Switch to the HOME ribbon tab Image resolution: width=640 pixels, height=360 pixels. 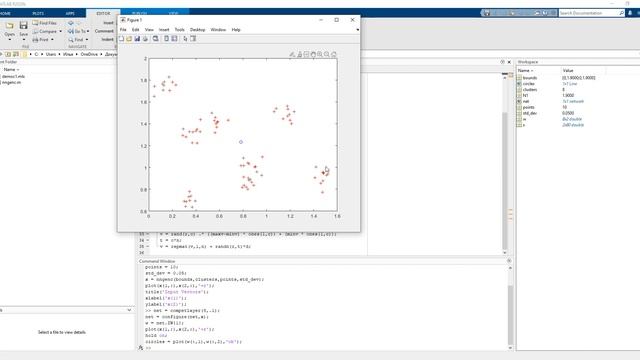tap(5, 13)
